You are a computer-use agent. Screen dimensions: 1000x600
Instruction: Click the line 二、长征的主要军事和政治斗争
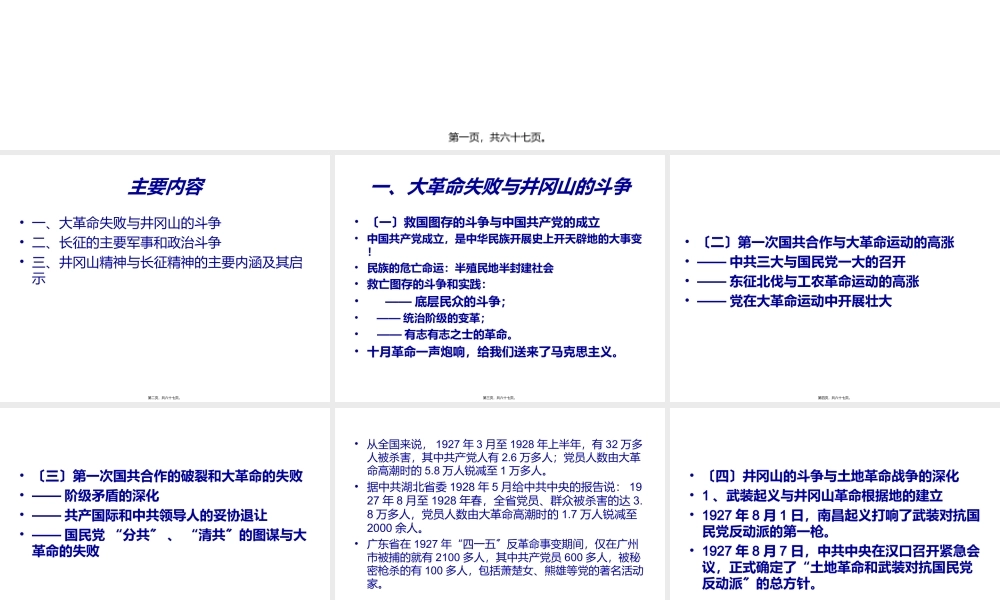click(125, 242)
